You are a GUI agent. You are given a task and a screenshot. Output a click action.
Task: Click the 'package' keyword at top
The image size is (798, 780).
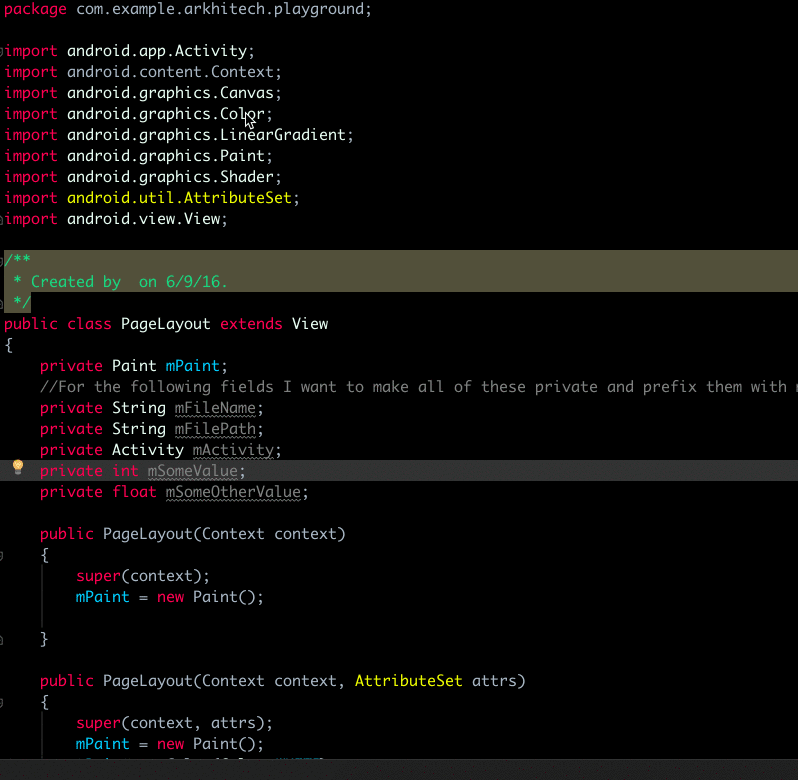(x=35, y=9)
